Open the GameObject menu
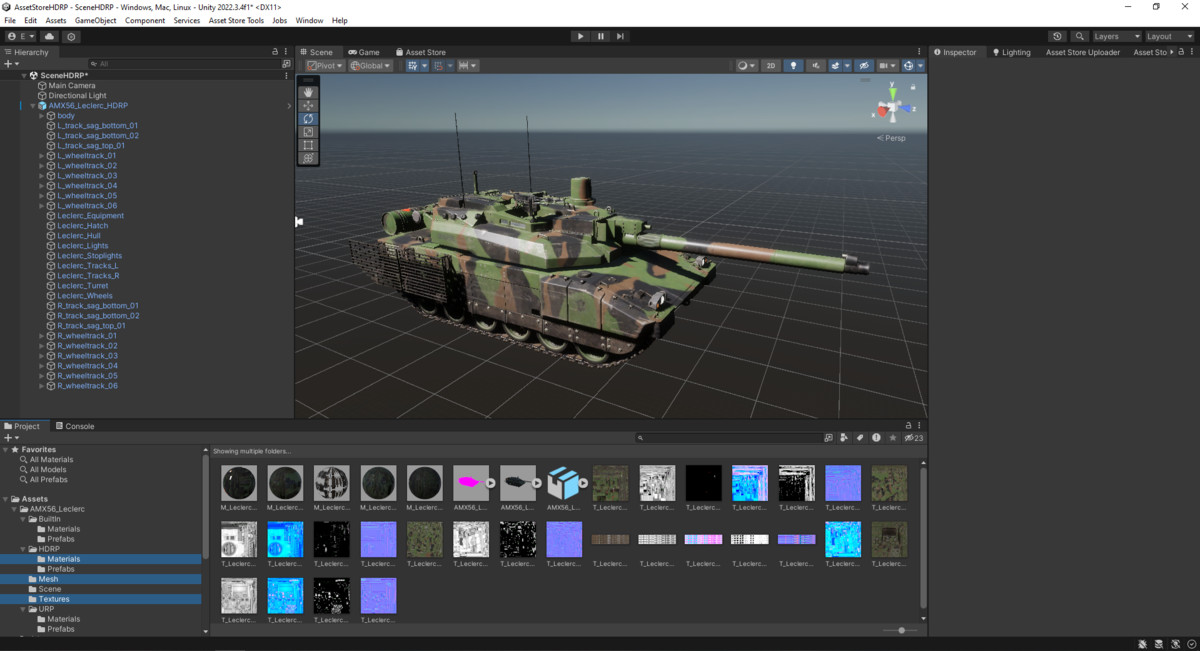This screenshot has height=651, width=1200. [x=95, y=20]
